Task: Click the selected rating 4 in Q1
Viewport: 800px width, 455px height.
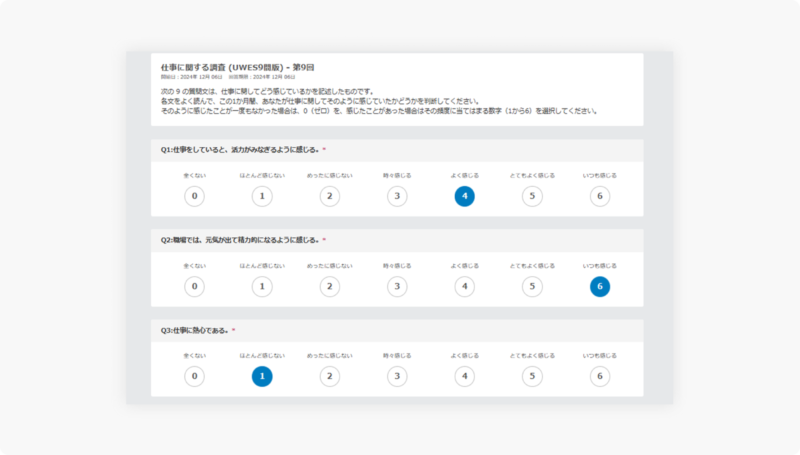Action: coord(464,196)
